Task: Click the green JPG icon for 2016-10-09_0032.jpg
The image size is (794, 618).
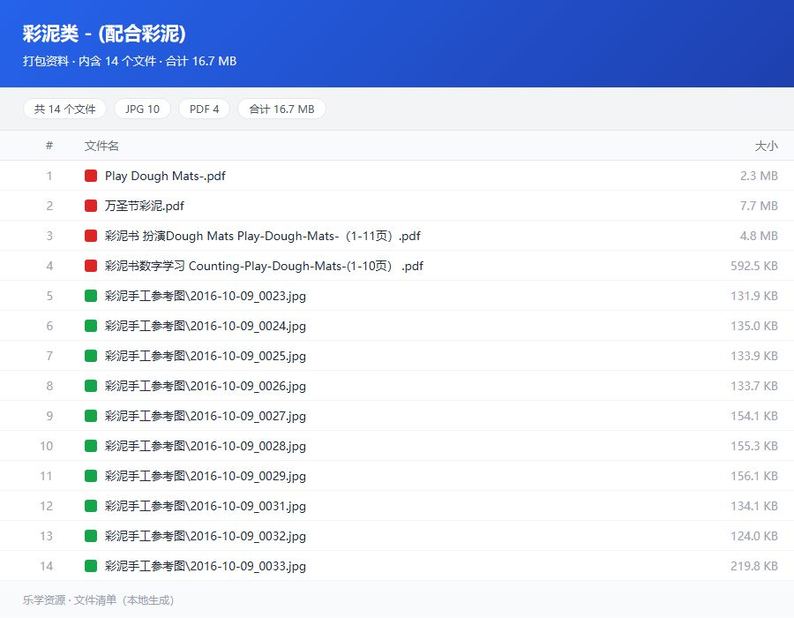Action: point(91,536)
